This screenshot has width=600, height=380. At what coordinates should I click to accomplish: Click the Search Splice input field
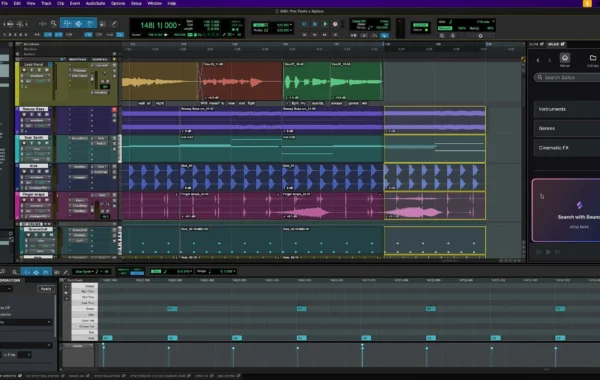click(567, 78)
